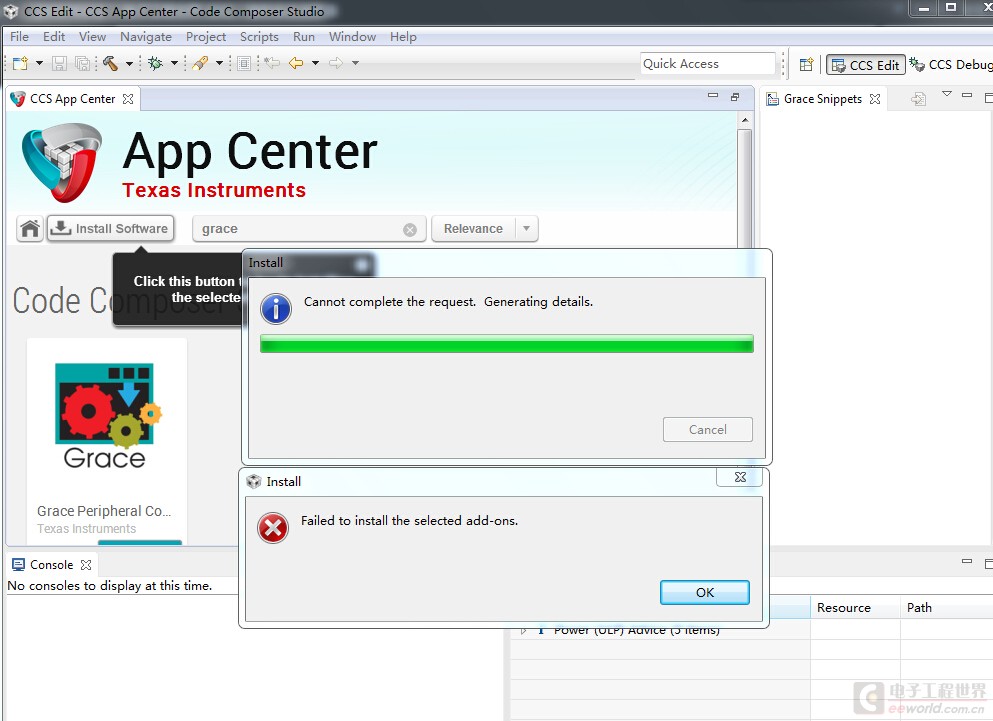This screenshot has height=721, width=993.
Task: Open the Help menu
Action: tap(403, 37)
